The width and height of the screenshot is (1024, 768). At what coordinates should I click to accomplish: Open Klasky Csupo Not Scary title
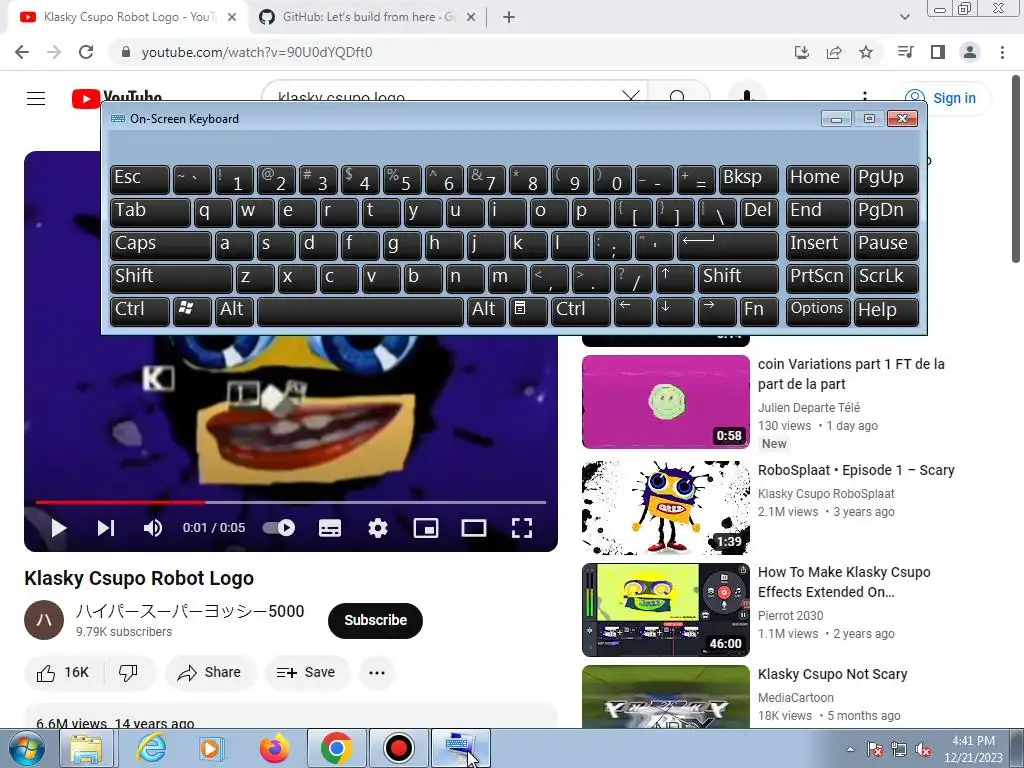[833, 674]
